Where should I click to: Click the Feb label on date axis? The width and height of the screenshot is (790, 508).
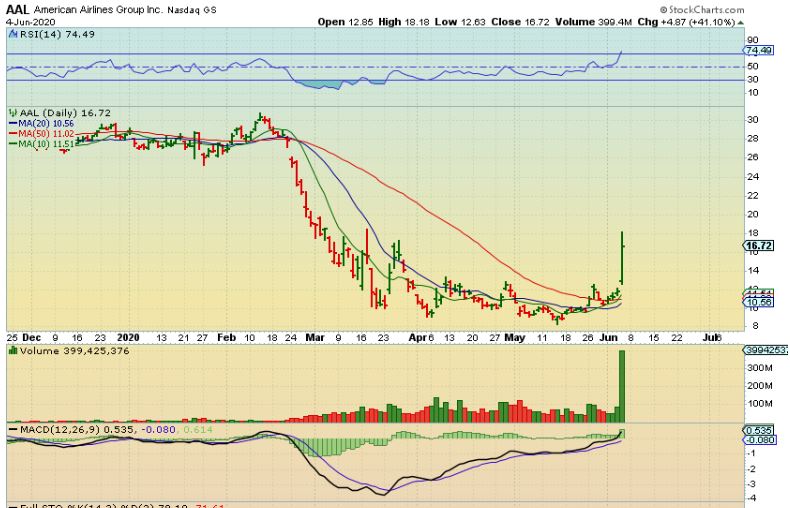(x=226, y=337)
